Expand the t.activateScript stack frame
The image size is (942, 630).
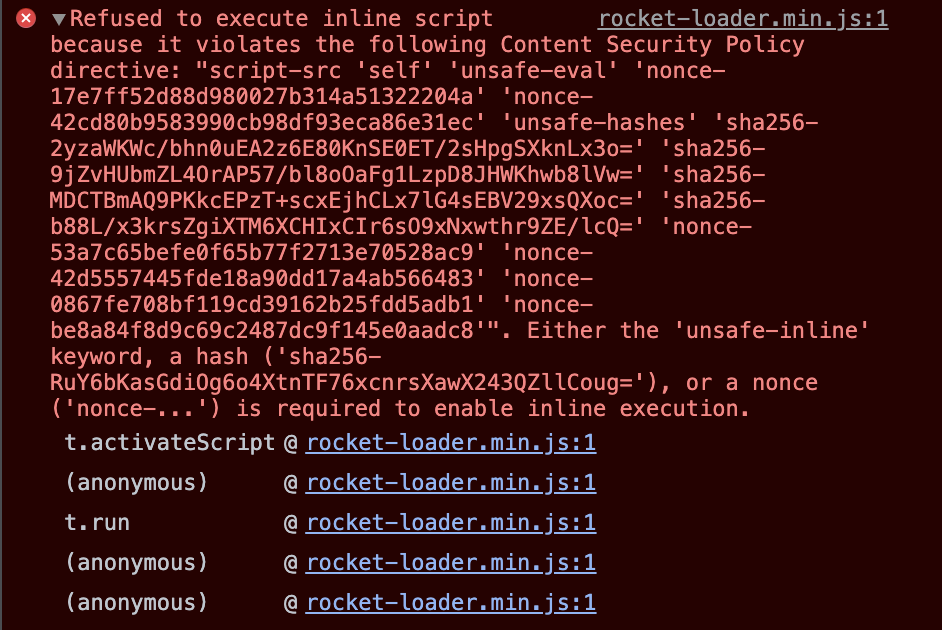point(452,444)
